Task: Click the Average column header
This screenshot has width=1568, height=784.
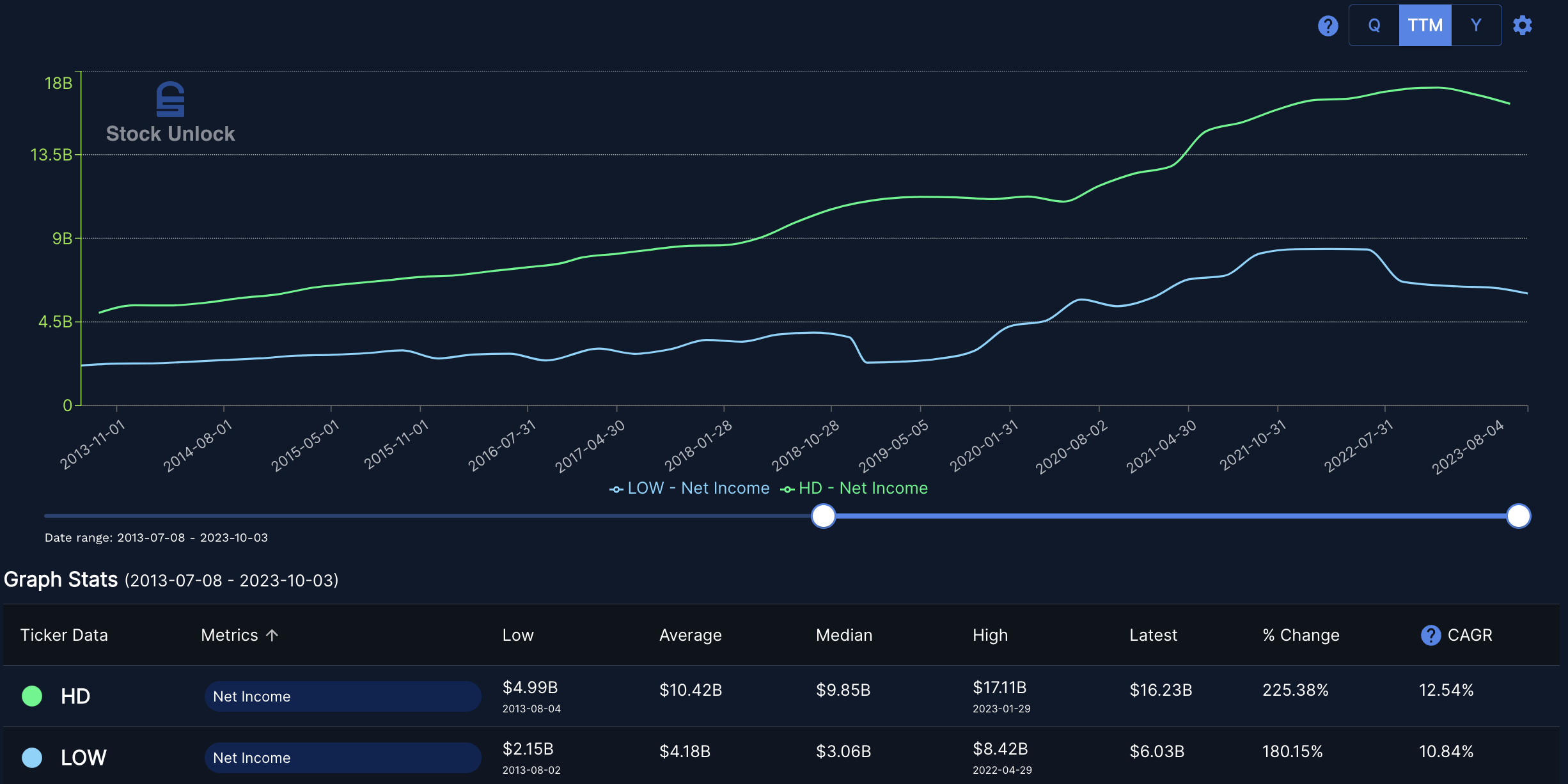Action: 691,635
